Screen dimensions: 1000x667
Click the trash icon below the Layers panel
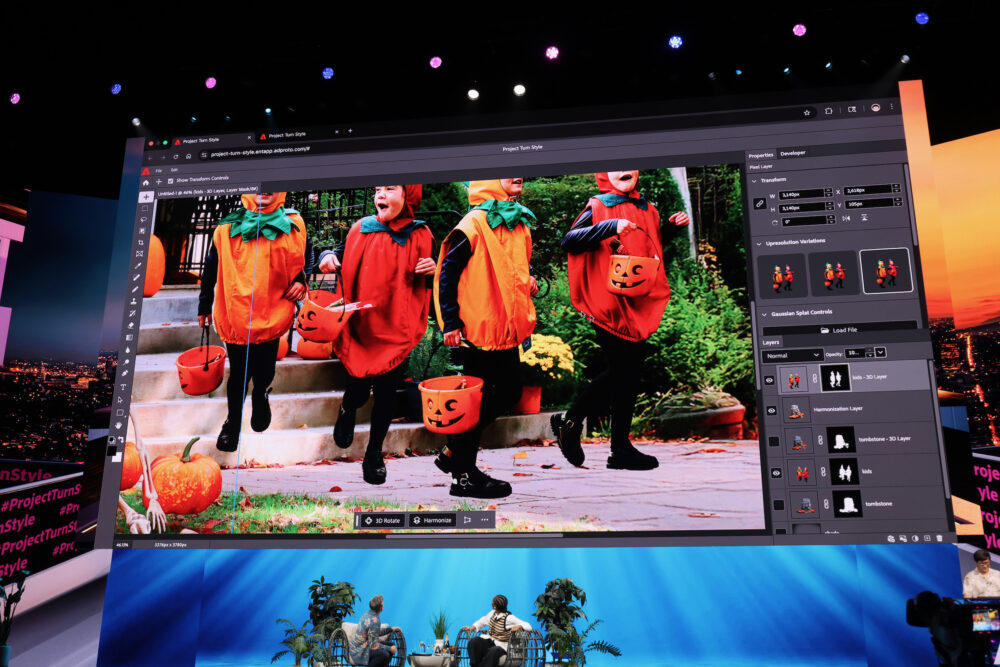click(x=939, y=538)
